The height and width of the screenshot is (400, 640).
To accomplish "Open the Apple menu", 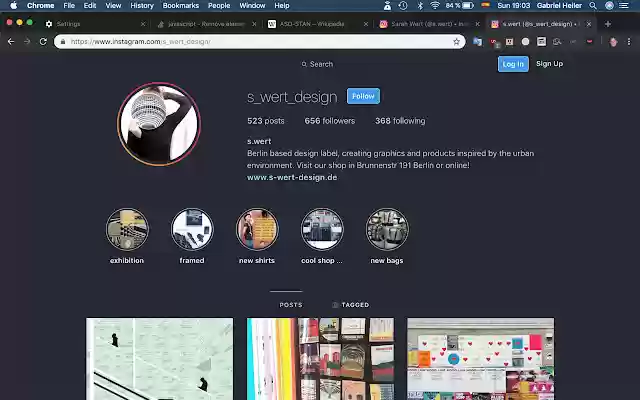I will 13,5.
